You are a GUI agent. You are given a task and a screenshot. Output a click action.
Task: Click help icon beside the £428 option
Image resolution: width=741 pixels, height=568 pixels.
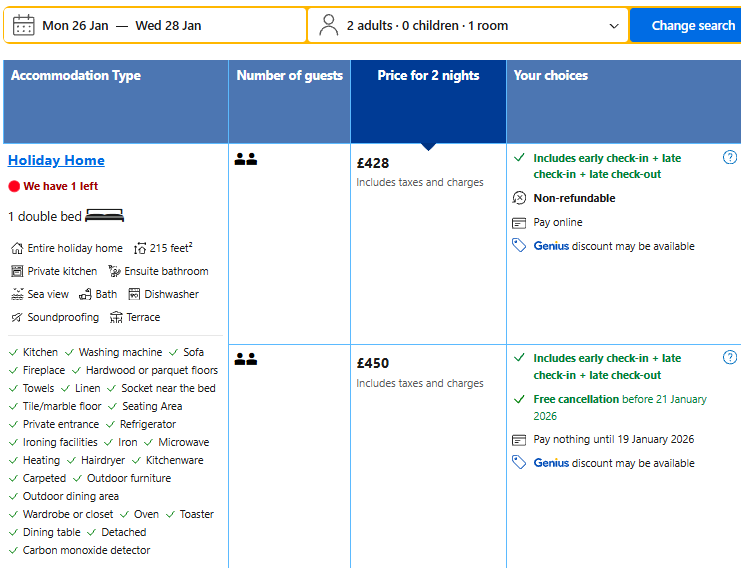pos(730,157)
